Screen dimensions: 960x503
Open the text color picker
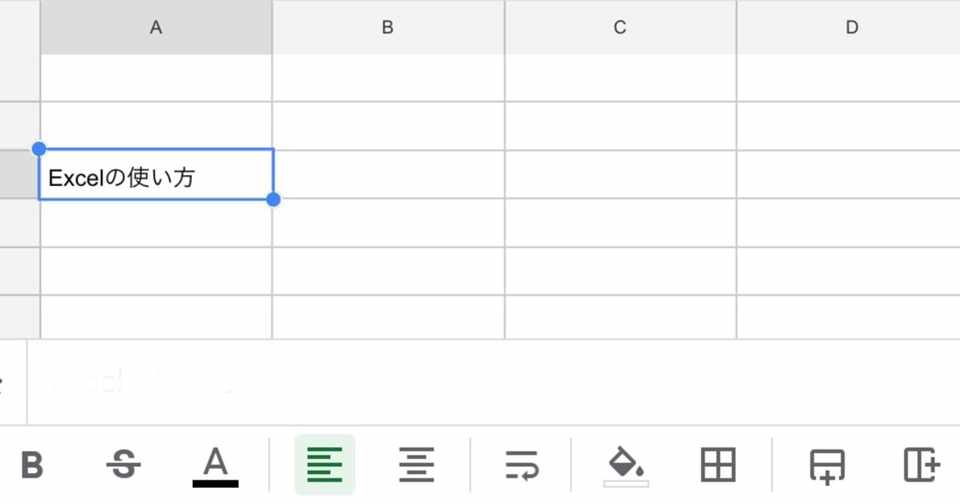[x=215, y=465]
